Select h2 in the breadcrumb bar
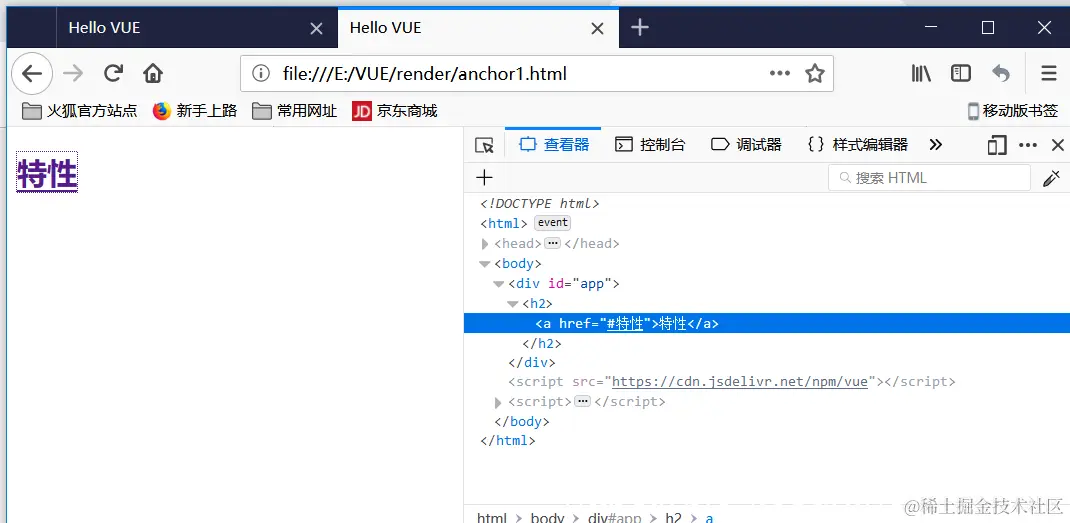The width and height of the screenshot is (1070, 523). (673, 518)
